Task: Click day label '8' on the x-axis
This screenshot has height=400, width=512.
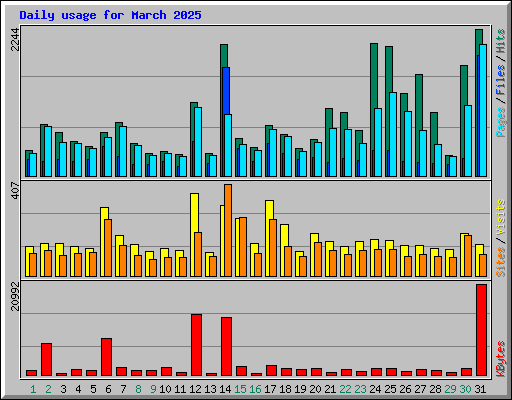Action: click(138, 389)
